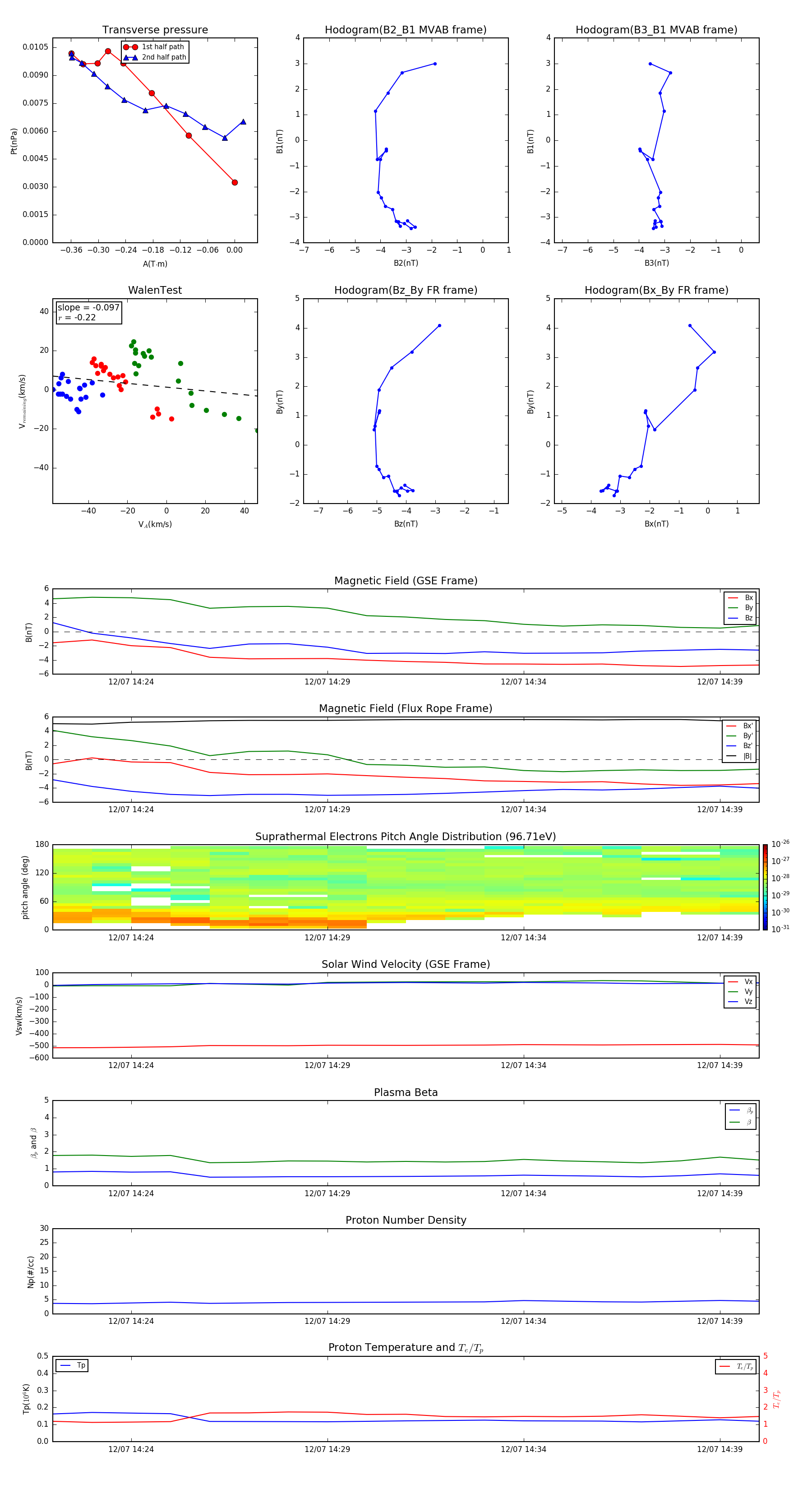Click 'Bx(nT)' x-axis label
The width and height of the screenshot is (812, 1489).
point(656,524)
